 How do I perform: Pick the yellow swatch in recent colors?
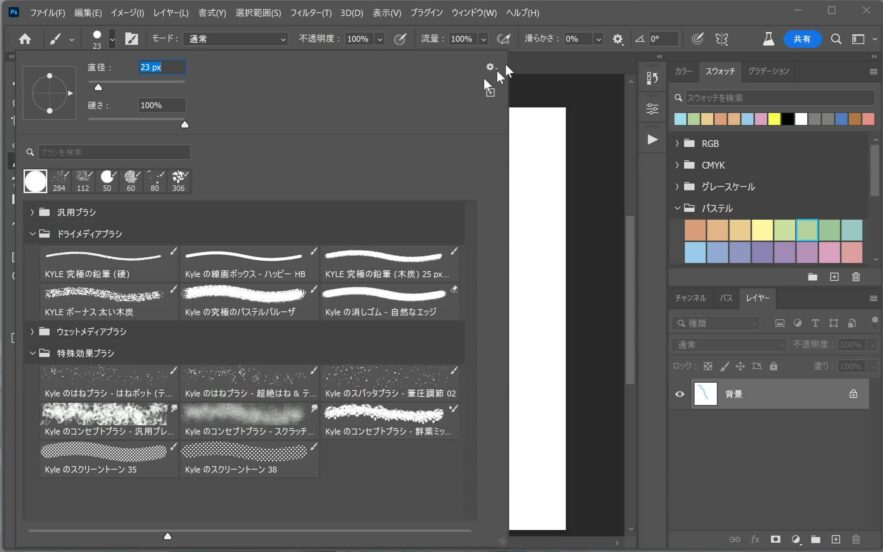pyautogui.click(x=774, y=119)
